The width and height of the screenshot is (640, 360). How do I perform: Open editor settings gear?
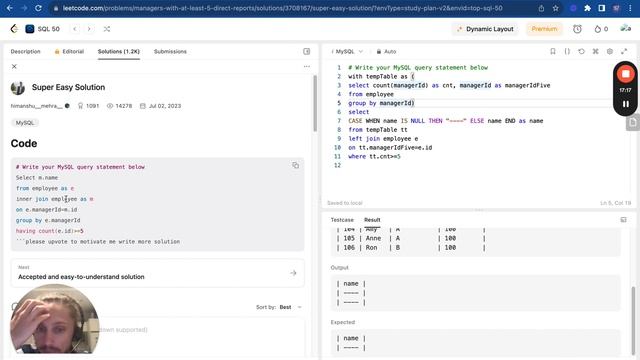coord(610,51)
